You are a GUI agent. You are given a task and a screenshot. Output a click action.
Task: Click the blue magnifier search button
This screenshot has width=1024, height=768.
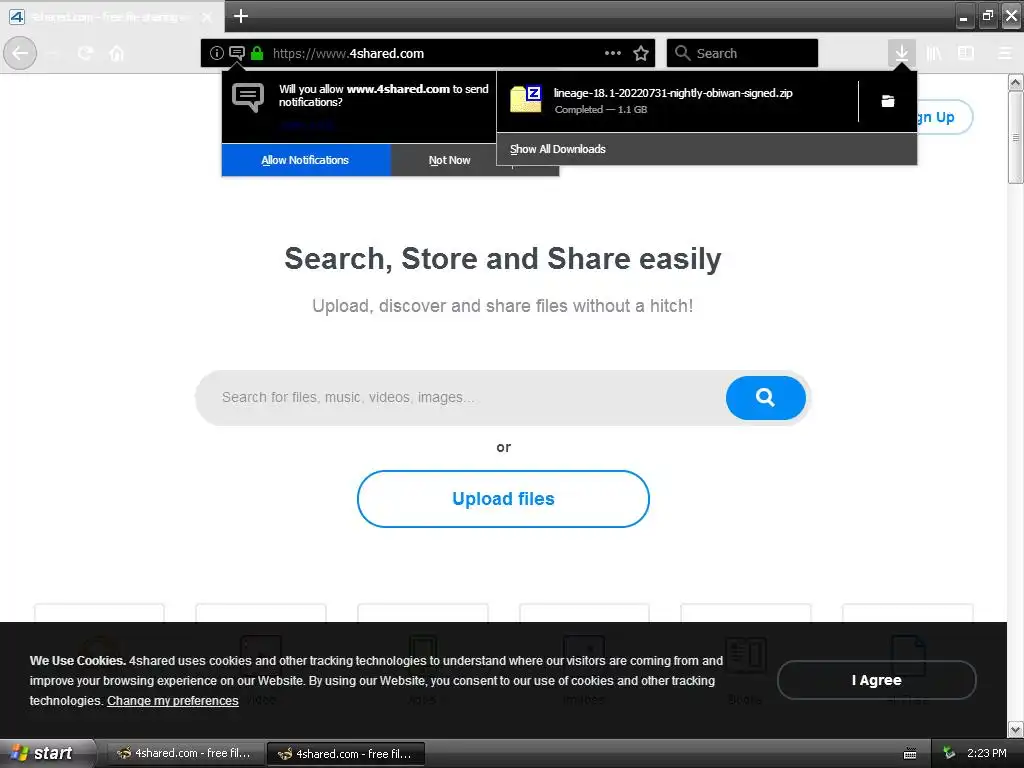[765, 398]
